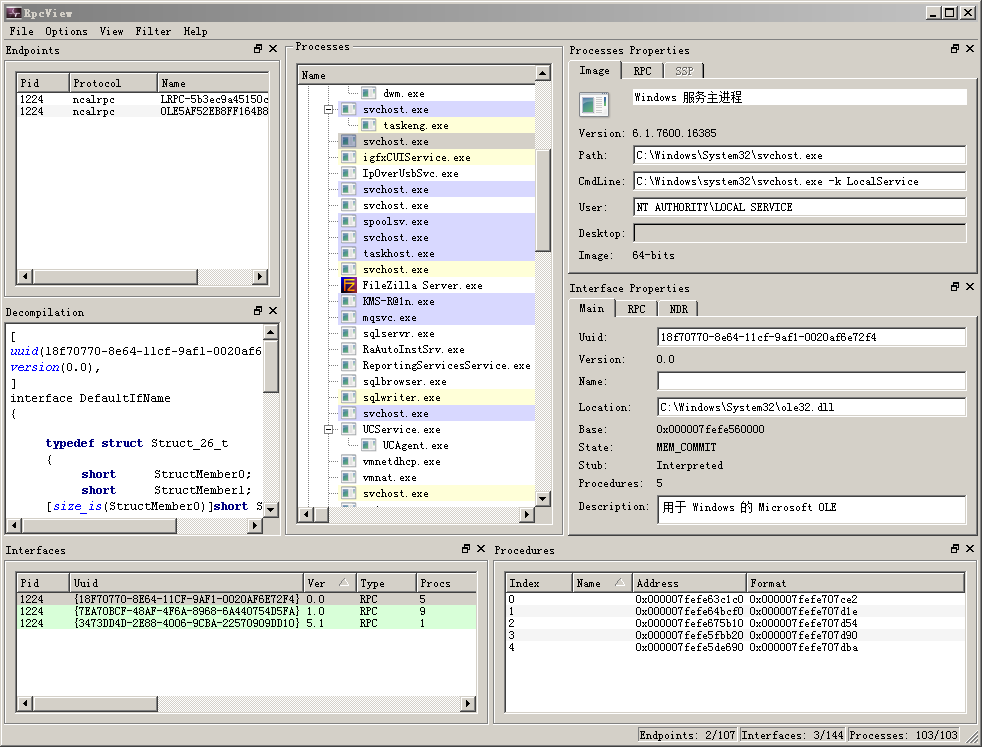Click the Processes list vertical scrollbar thumb
The height and width of the screenshot is (747, 982).
point(543,200)
